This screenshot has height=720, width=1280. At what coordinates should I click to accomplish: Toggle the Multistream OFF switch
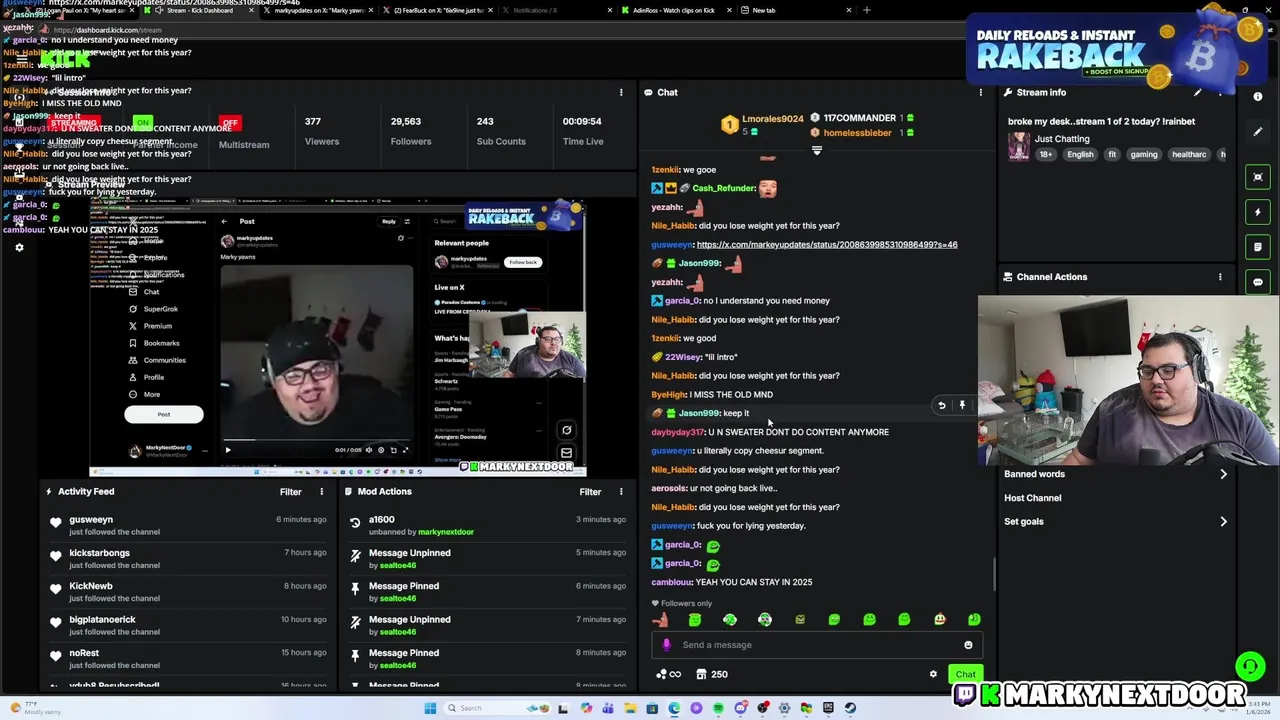[231, 123]
